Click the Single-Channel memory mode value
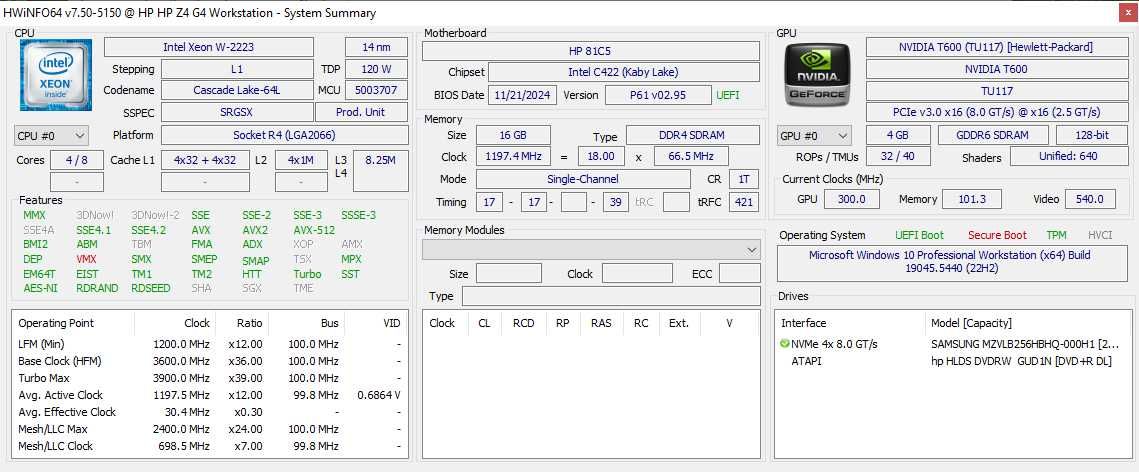 tap(583, 179)
